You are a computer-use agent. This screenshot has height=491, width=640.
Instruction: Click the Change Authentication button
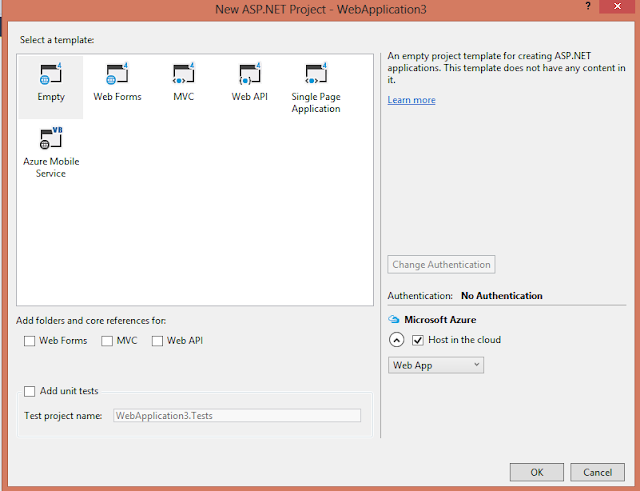point(441,264)
